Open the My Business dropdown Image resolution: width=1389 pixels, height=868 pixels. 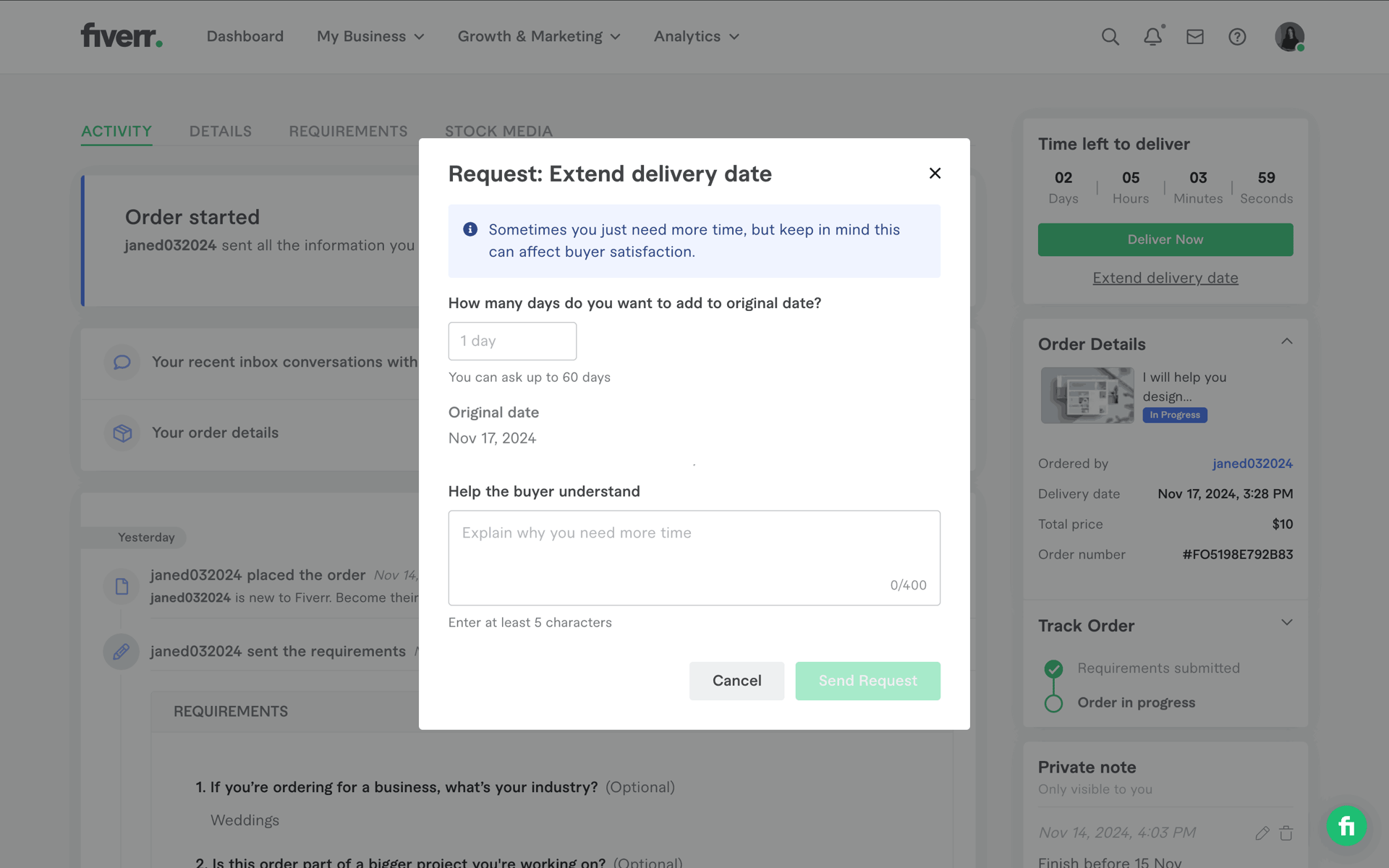click(x=370, y=36)
